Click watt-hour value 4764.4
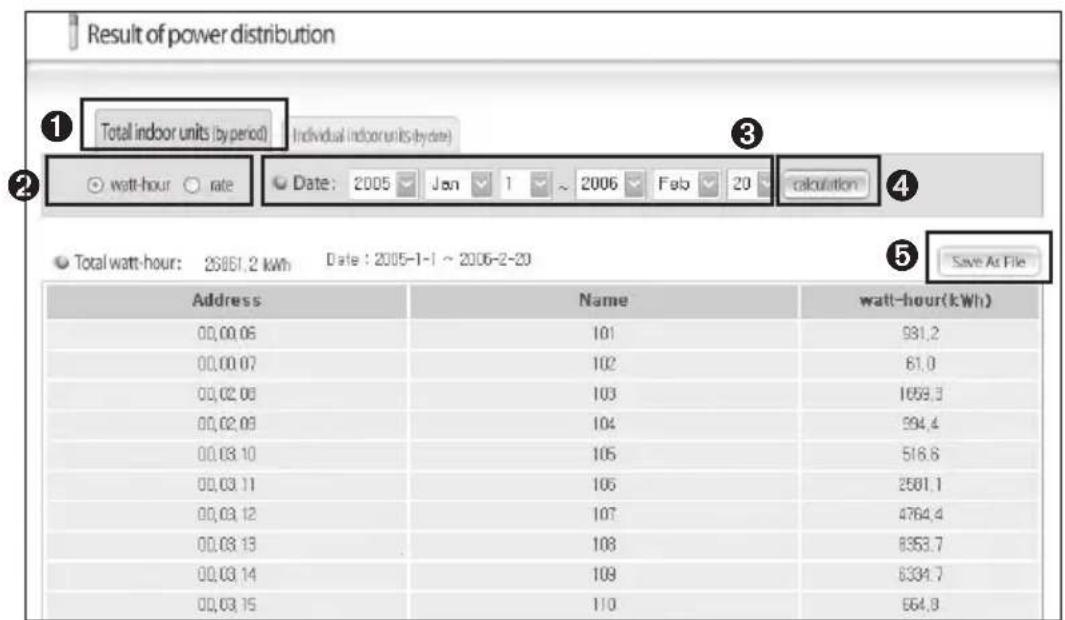This screenshot has height=620, width=1065. 920,514
